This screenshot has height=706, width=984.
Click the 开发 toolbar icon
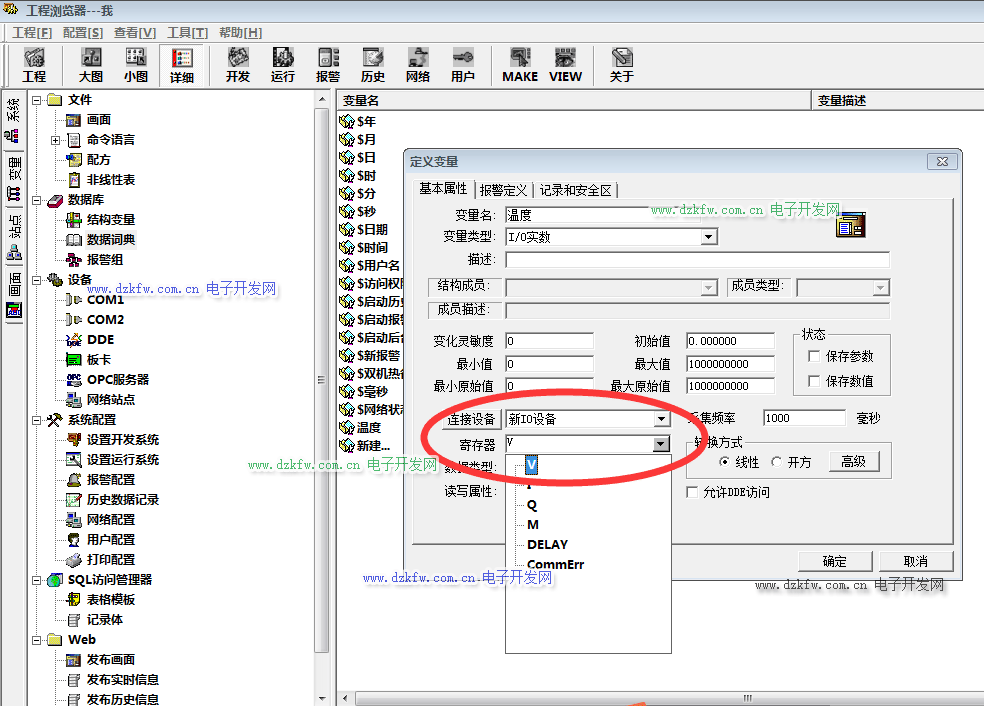238,65
